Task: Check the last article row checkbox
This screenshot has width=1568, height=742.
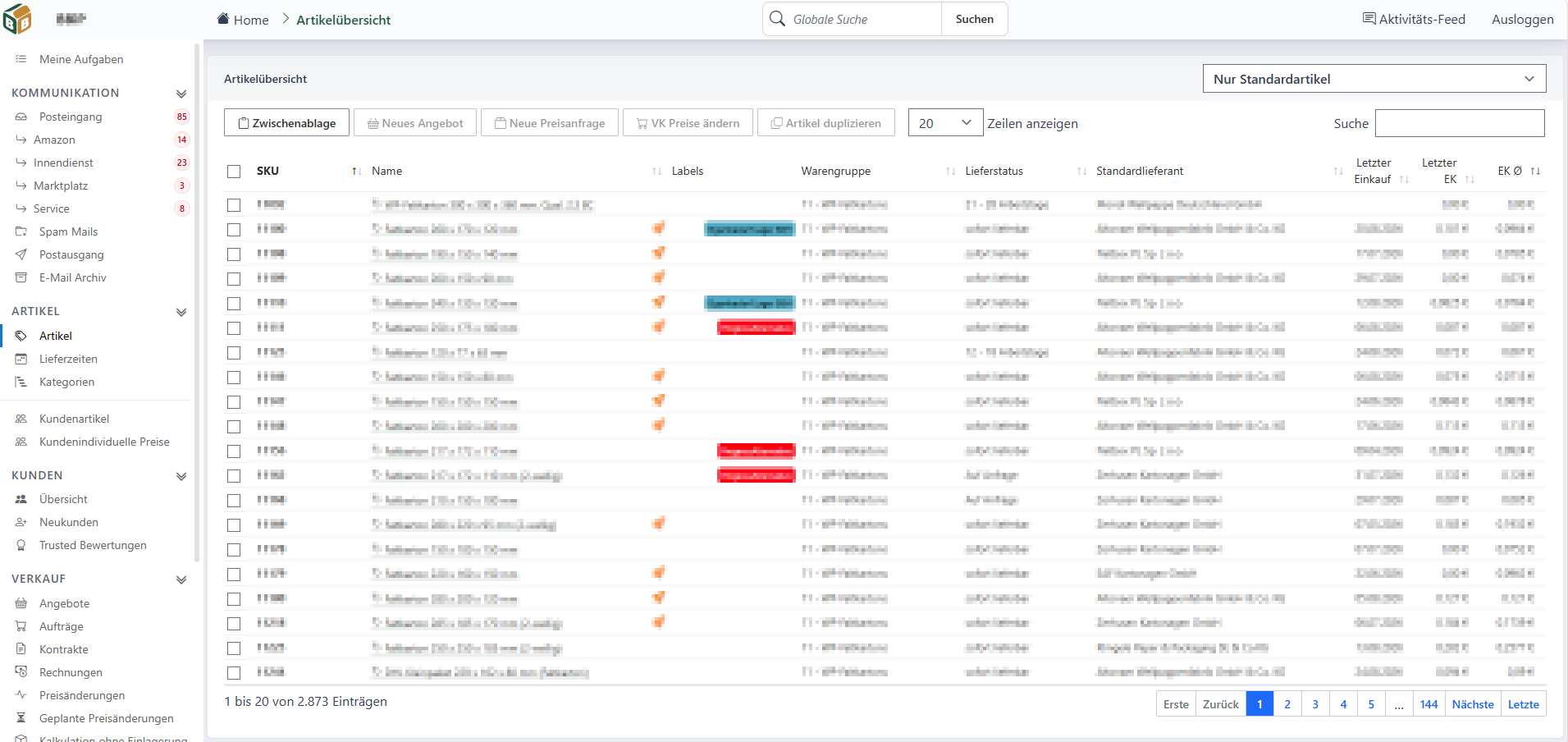Action: point(234,672)
